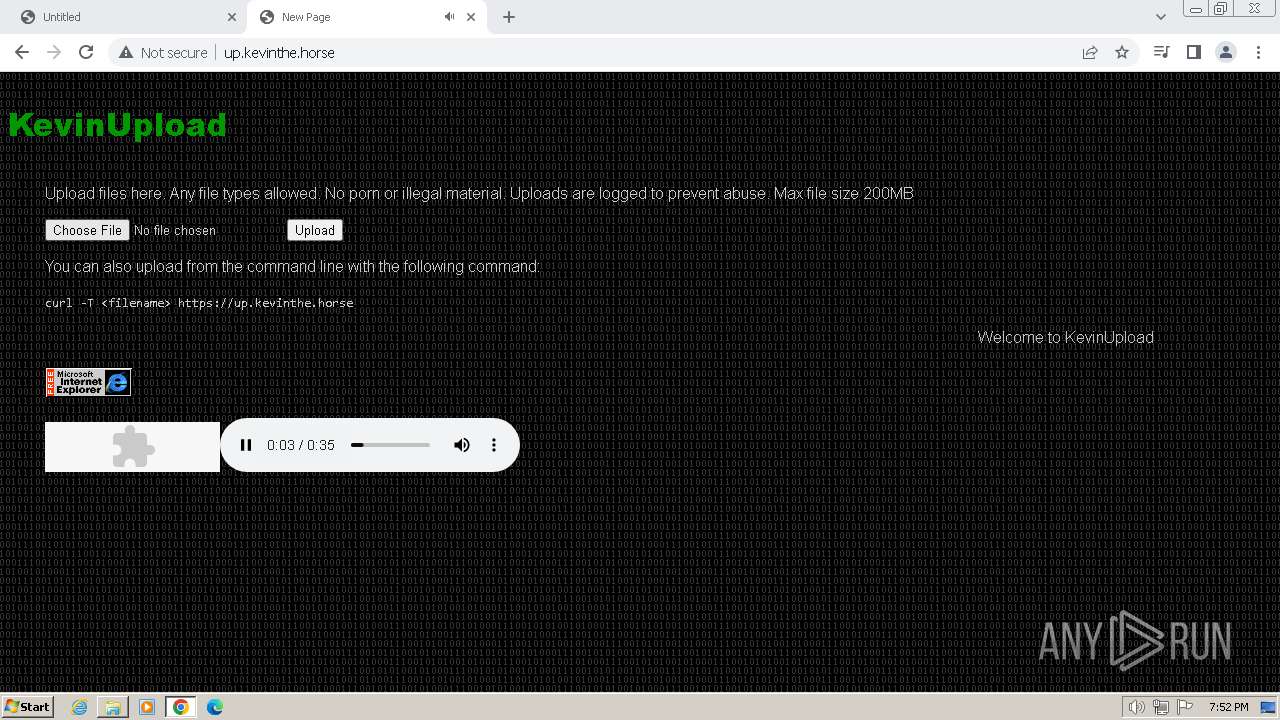Open the network tray icon
Viewport: 1280px width, 720px height.
click(1161, 707)
